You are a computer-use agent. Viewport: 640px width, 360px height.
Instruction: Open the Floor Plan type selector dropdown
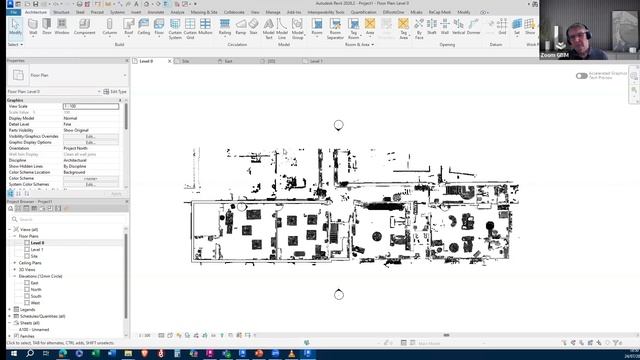click(125, 75)
